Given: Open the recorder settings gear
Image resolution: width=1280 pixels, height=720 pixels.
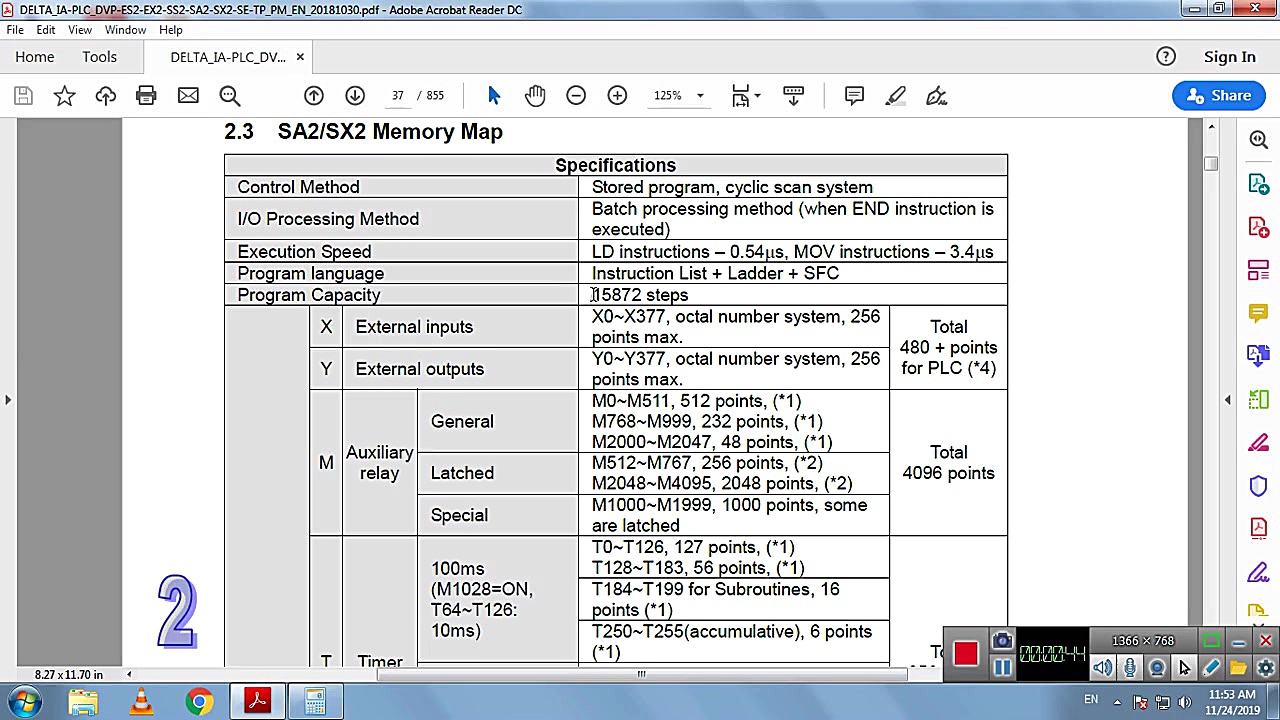Looking at the screenshot, I should [x=1265, y=668].
